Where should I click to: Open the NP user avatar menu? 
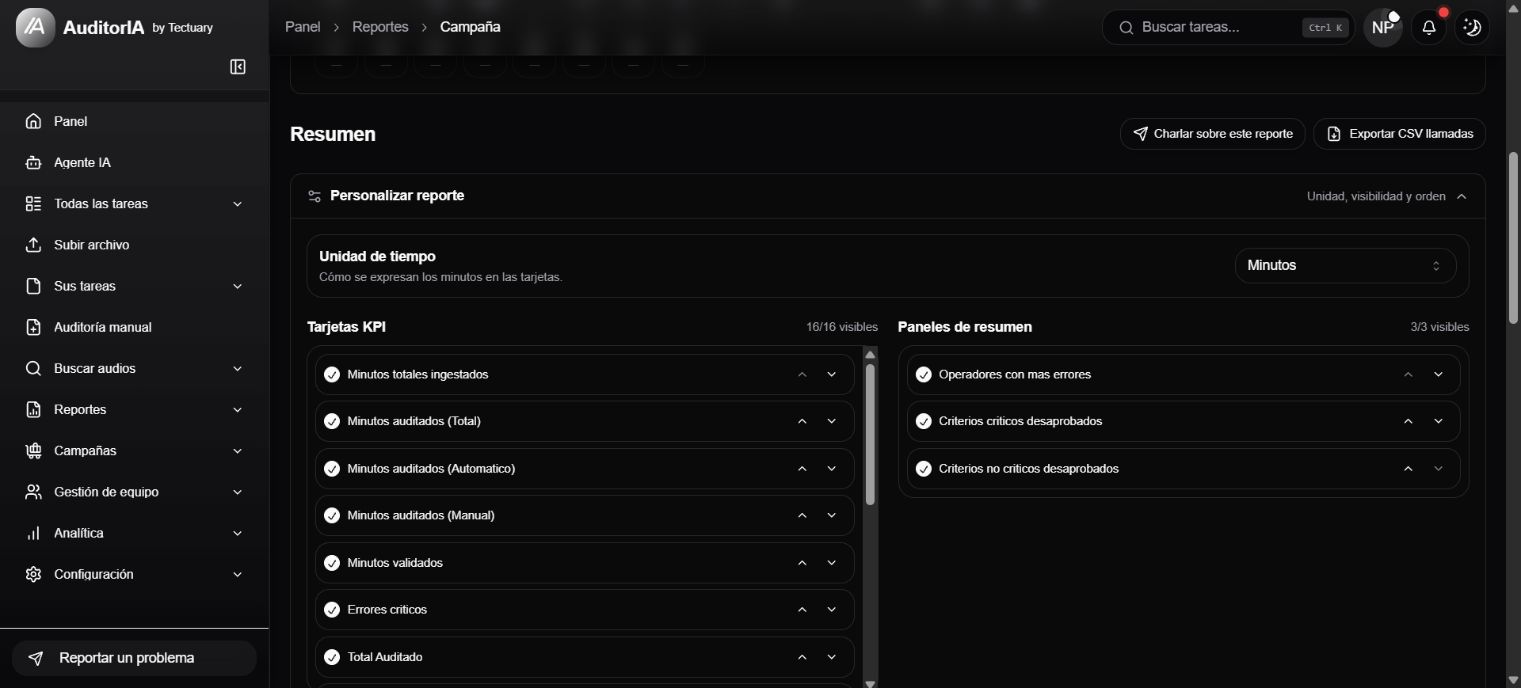click(1383, 27)
